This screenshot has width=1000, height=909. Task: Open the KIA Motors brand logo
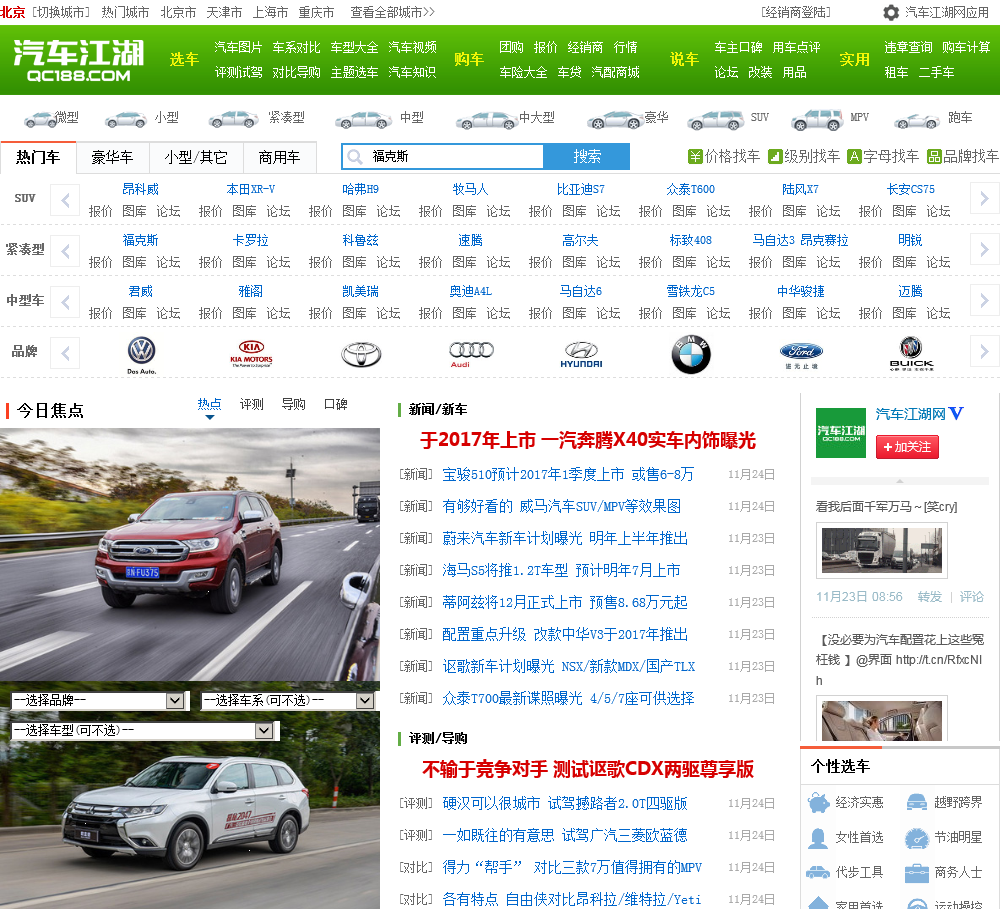point(251,354)
